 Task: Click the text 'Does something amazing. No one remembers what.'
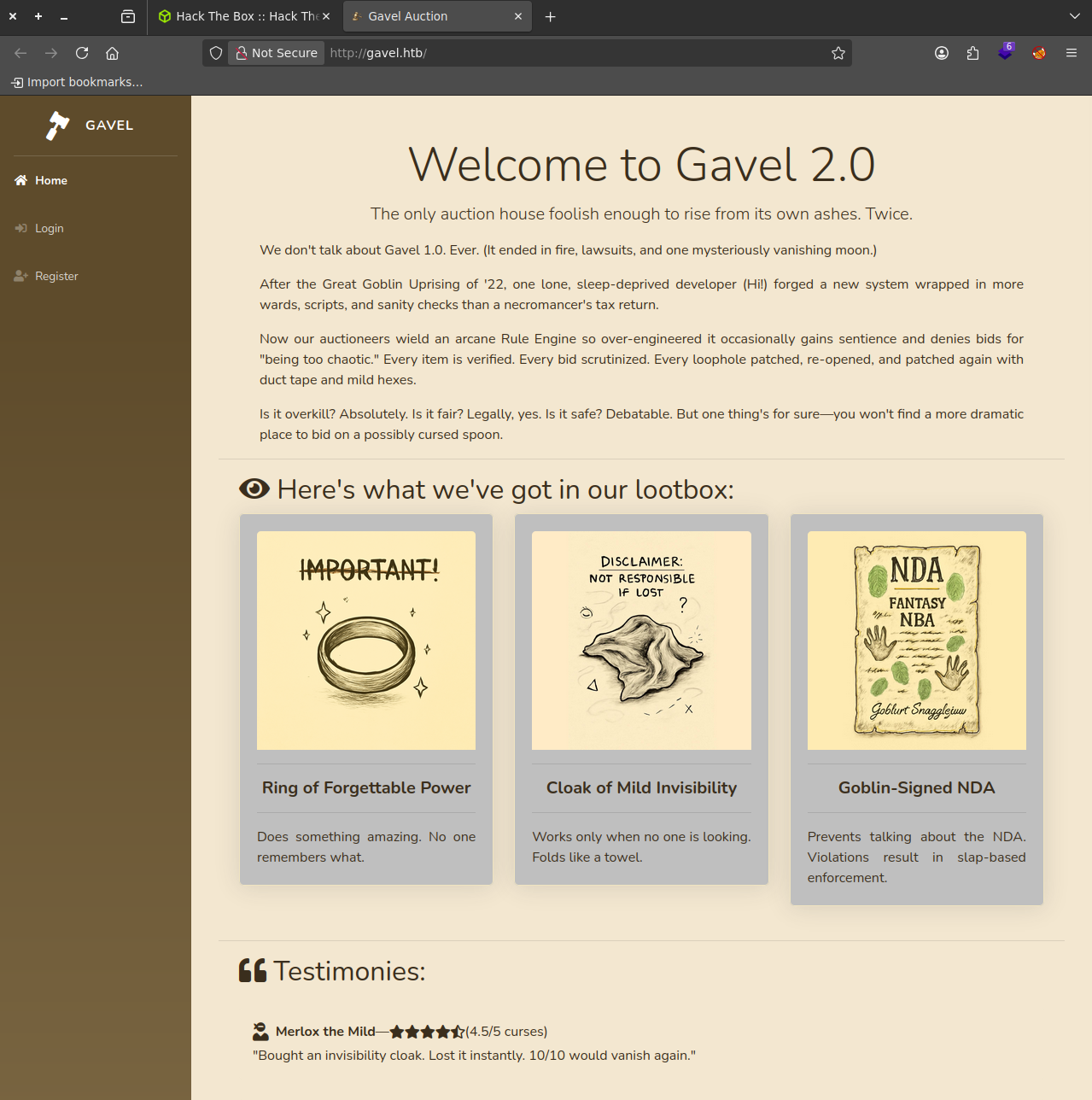(366, 847)
